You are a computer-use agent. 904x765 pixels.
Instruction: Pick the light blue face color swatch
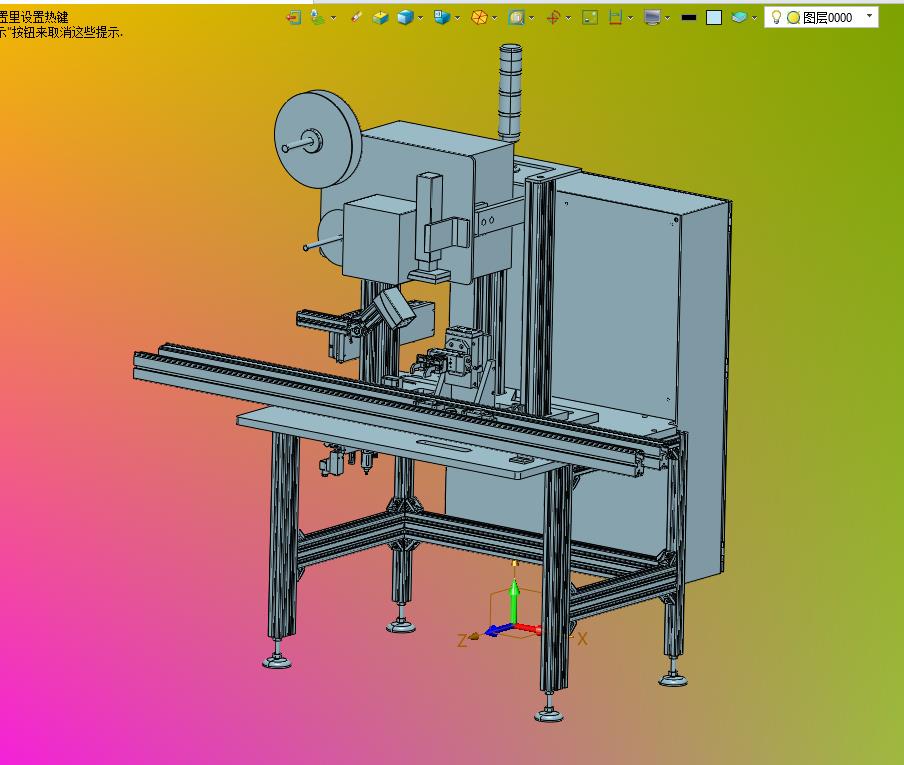(714, 18)
